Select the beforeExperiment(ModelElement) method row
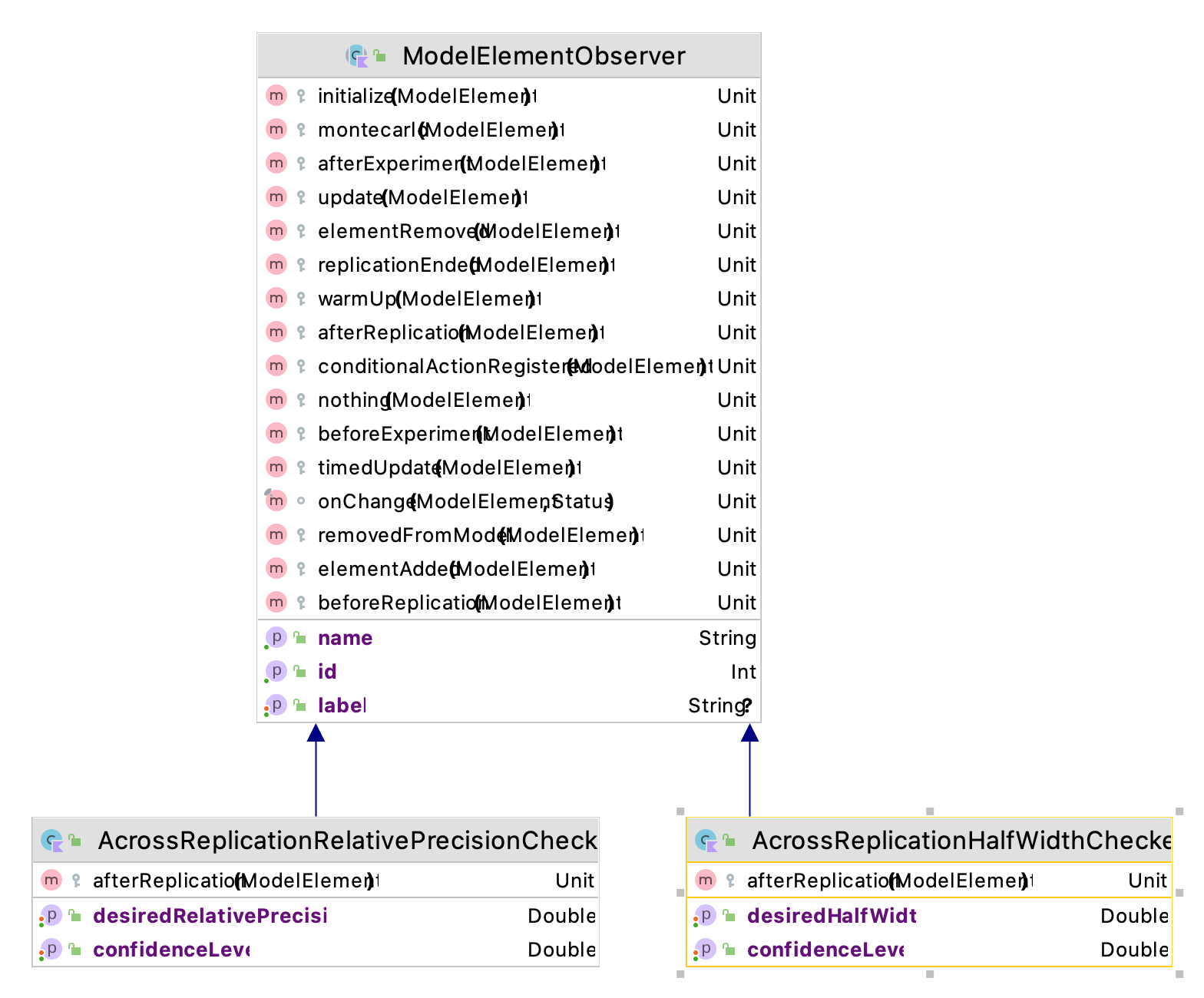The image size is (1204, 998). click(x=509, y=434)
